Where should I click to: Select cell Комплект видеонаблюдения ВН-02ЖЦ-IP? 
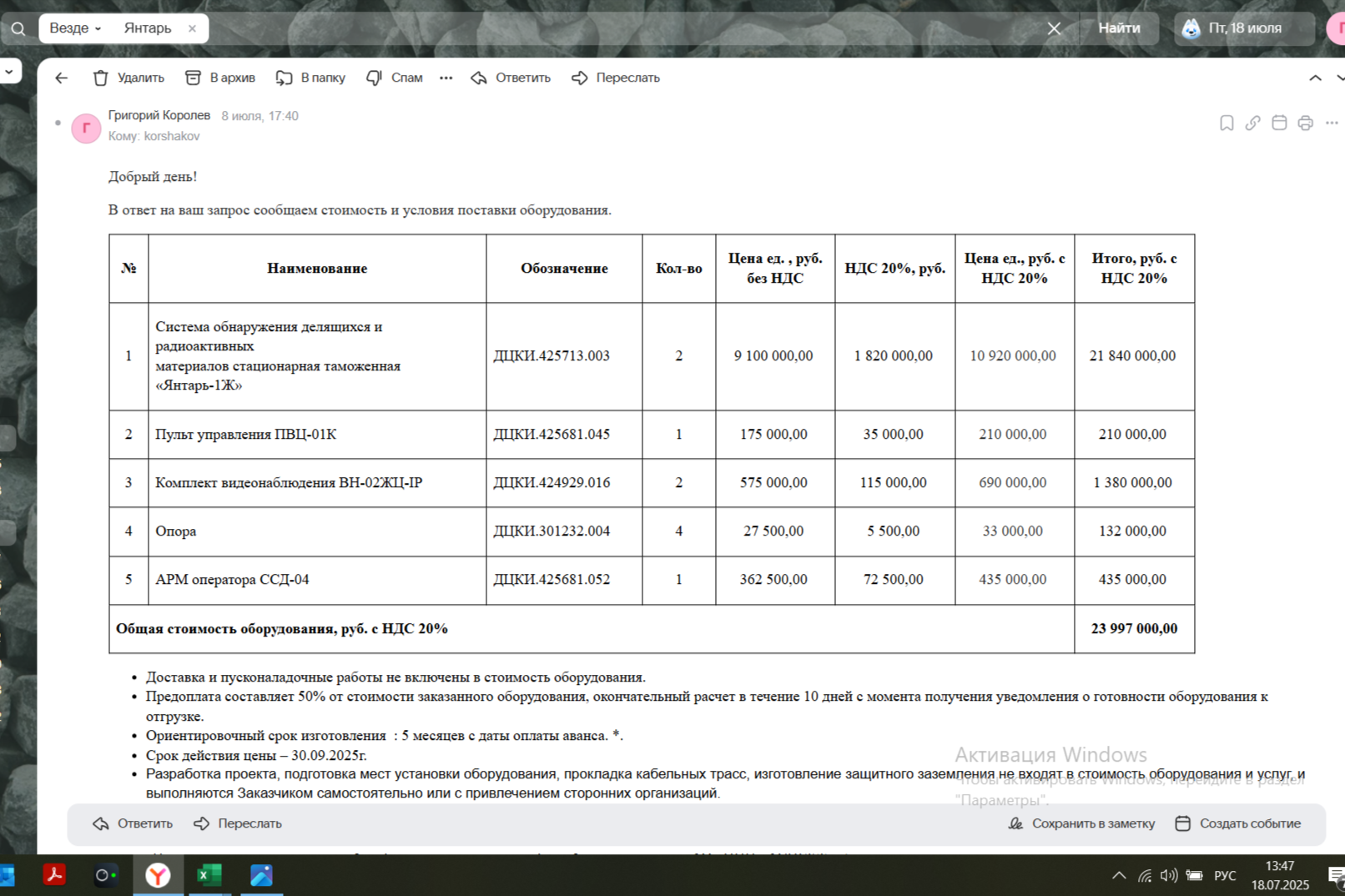coord(317,483)
